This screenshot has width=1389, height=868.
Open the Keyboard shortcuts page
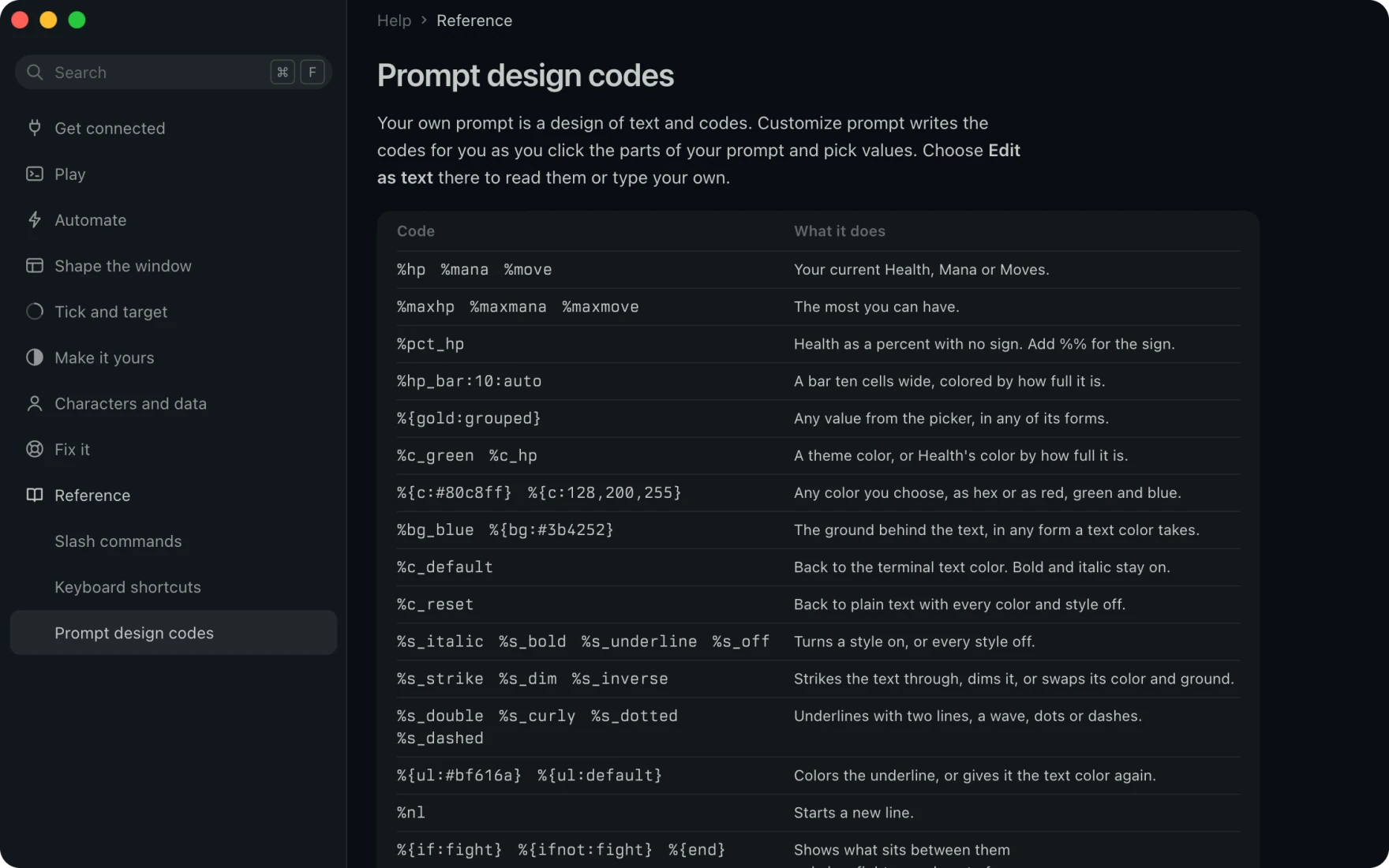tap(174, 586)
